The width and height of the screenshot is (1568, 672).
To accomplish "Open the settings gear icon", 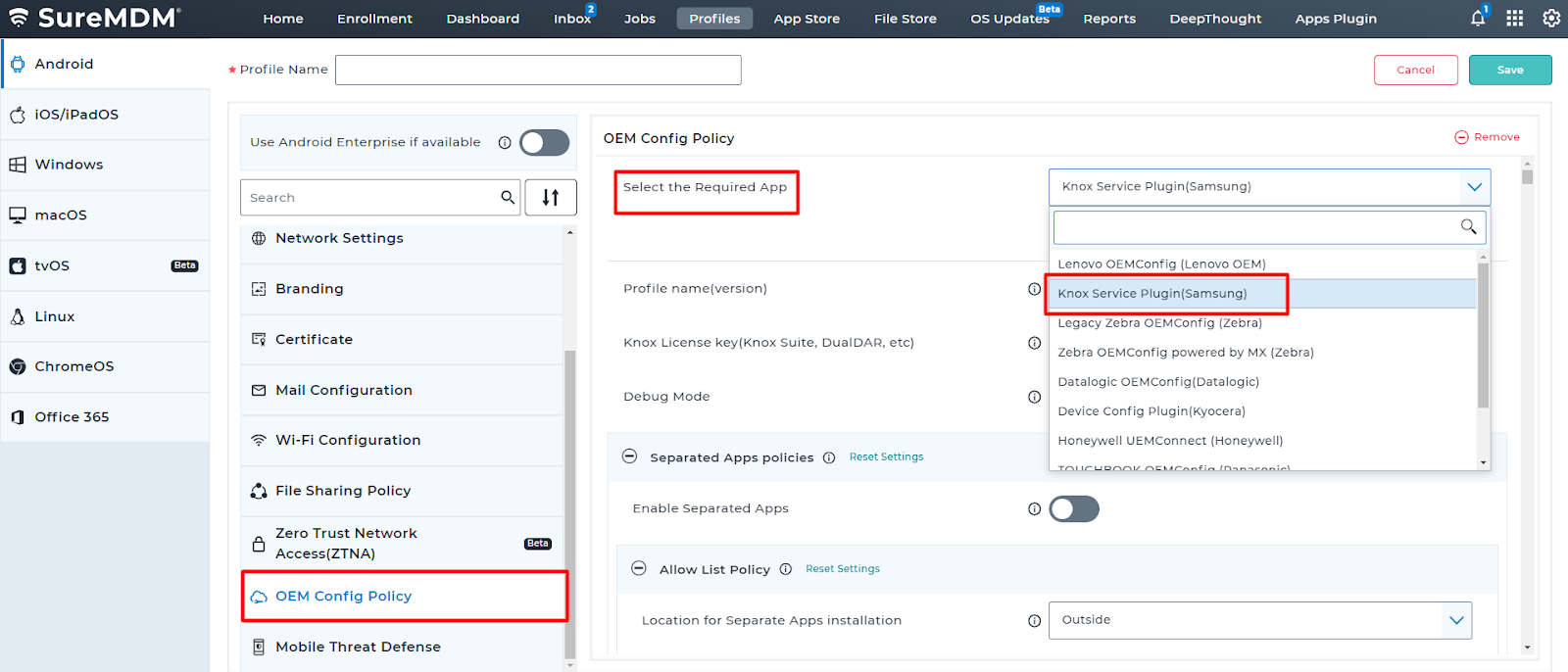I will 1551,18.
